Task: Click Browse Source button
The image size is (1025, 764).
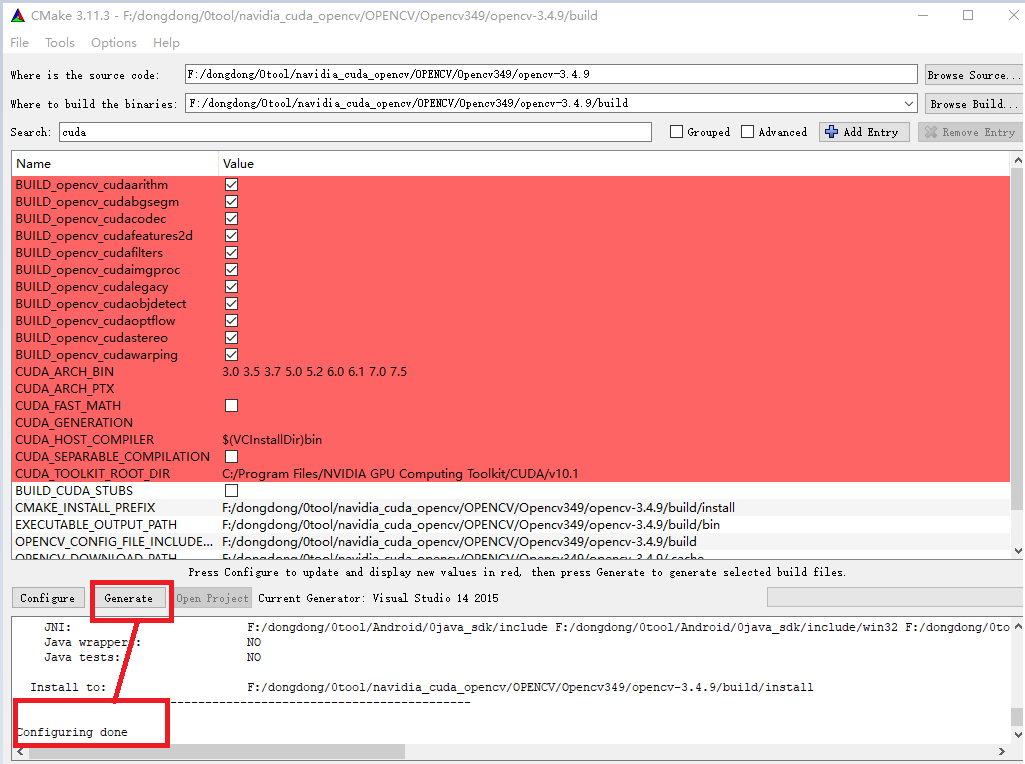Action: tap(973, 75)
